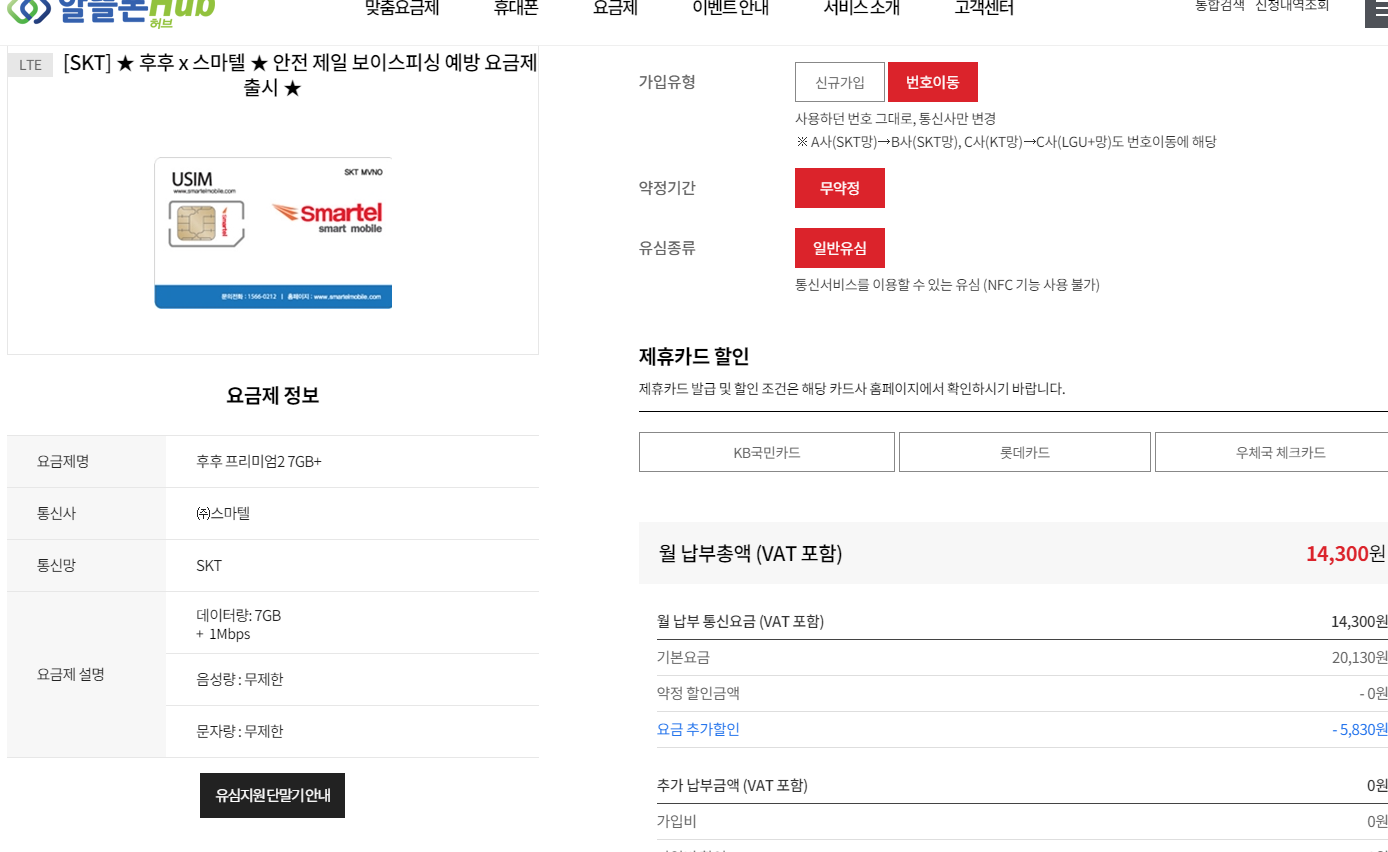Click 통합검색 link in header
Viewport: 1388px width, 852px height.
1220,6
